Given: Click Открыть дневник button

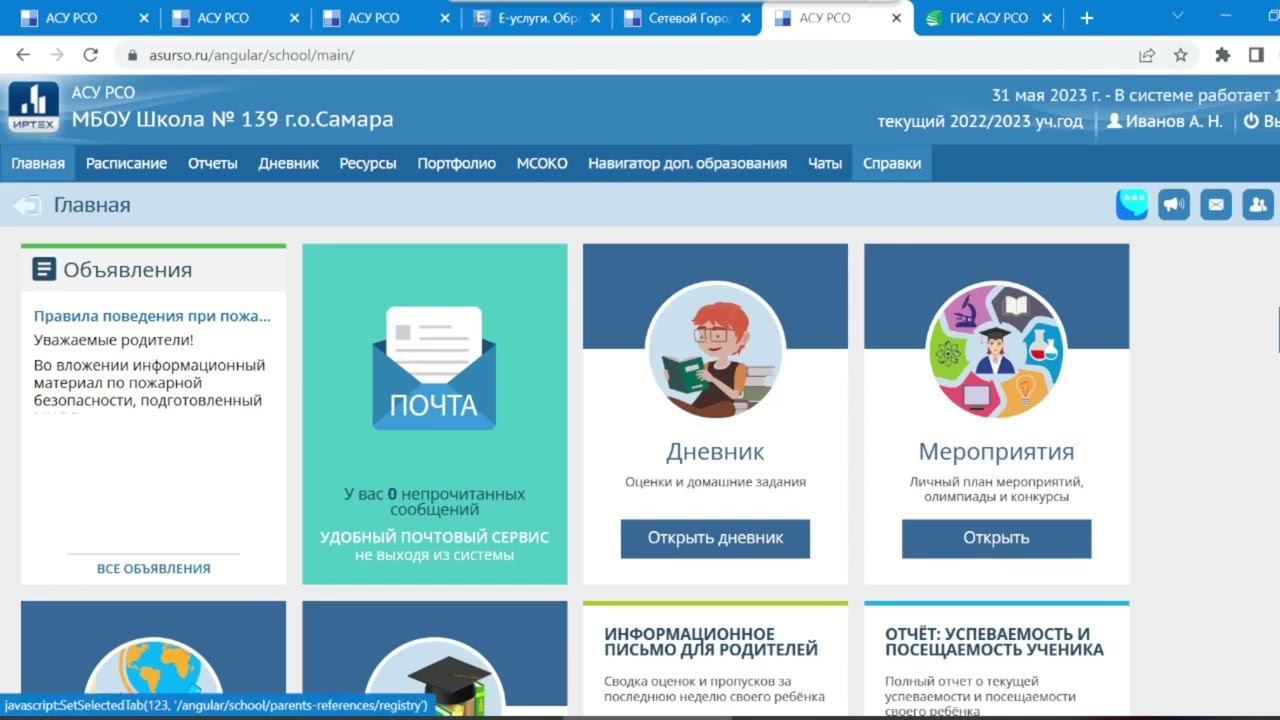Looking at the screenshot, I should (715, 538).
